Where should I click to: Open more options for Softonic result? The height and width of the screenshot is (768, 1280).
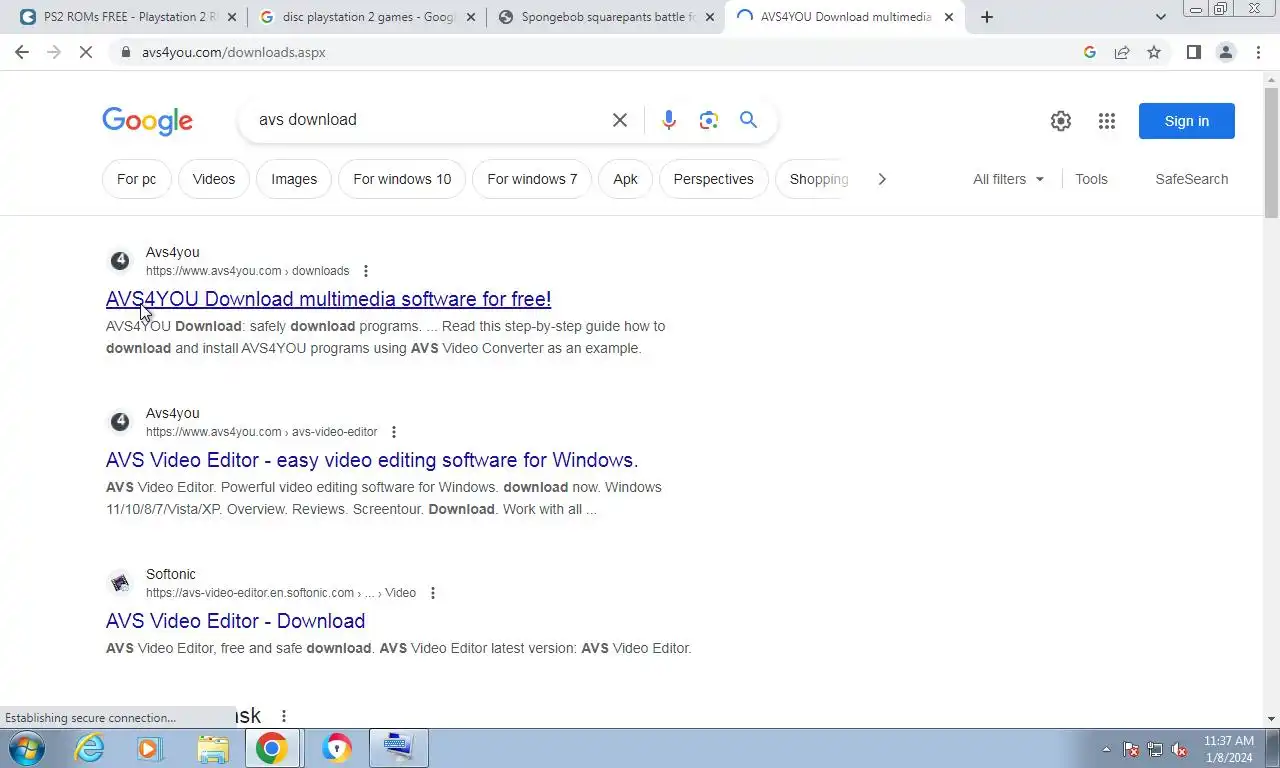(x=433, y=593)
